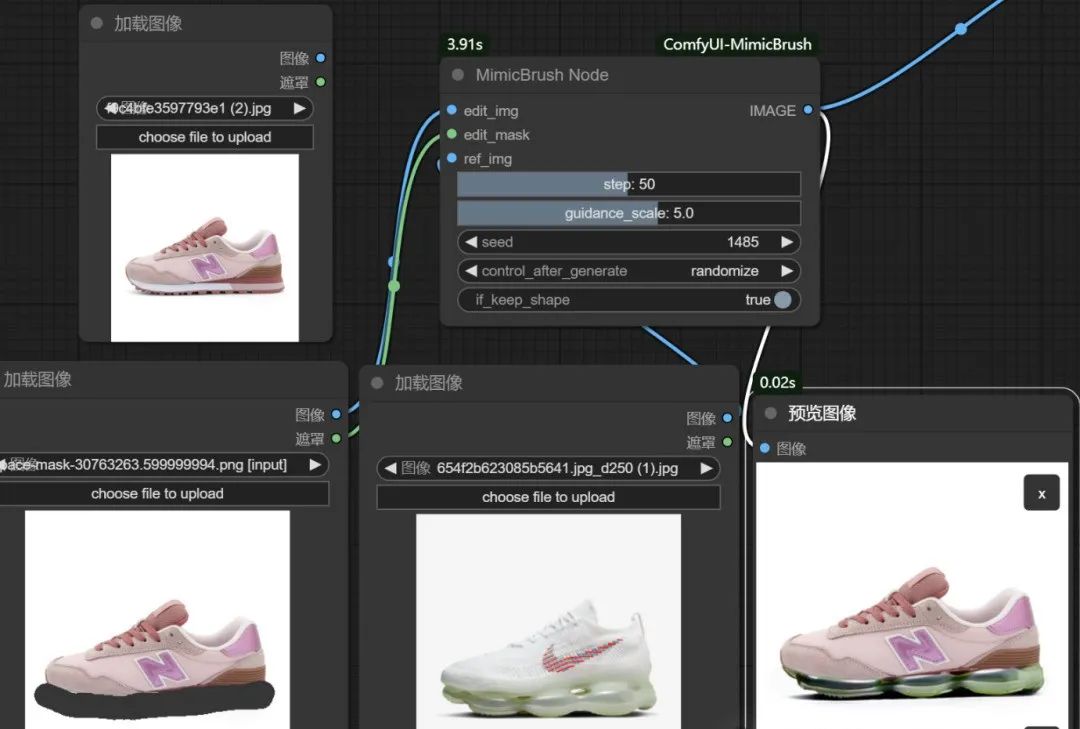This screenshot has width=1080, height=729.
Task: Go to next file after 654f2b623085b5641.jpg_d250 (1).jpg
Action: tap(706, 468)
